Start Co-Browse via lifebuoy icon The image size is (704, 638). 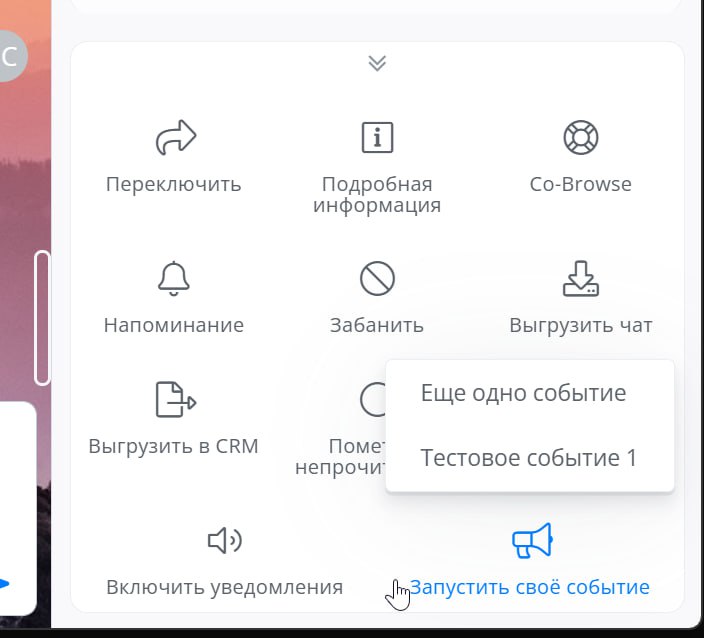tap(581, 137)
